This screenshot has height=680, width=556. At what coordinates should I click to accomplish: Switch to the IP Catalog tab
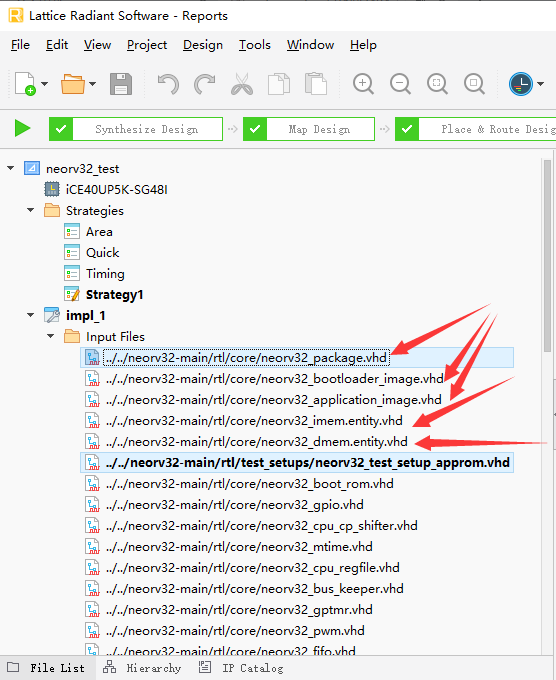click(241, 668)
